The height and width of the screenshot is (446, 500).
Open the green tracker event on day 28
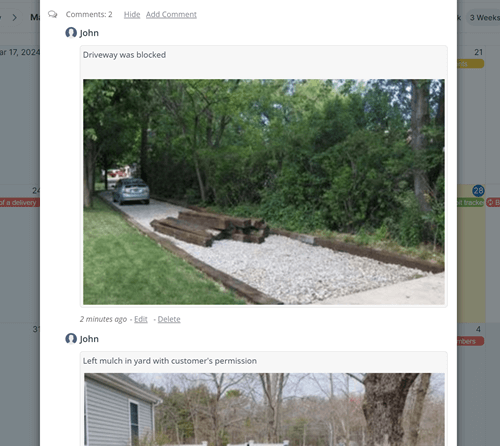click(x=470, y=202)
